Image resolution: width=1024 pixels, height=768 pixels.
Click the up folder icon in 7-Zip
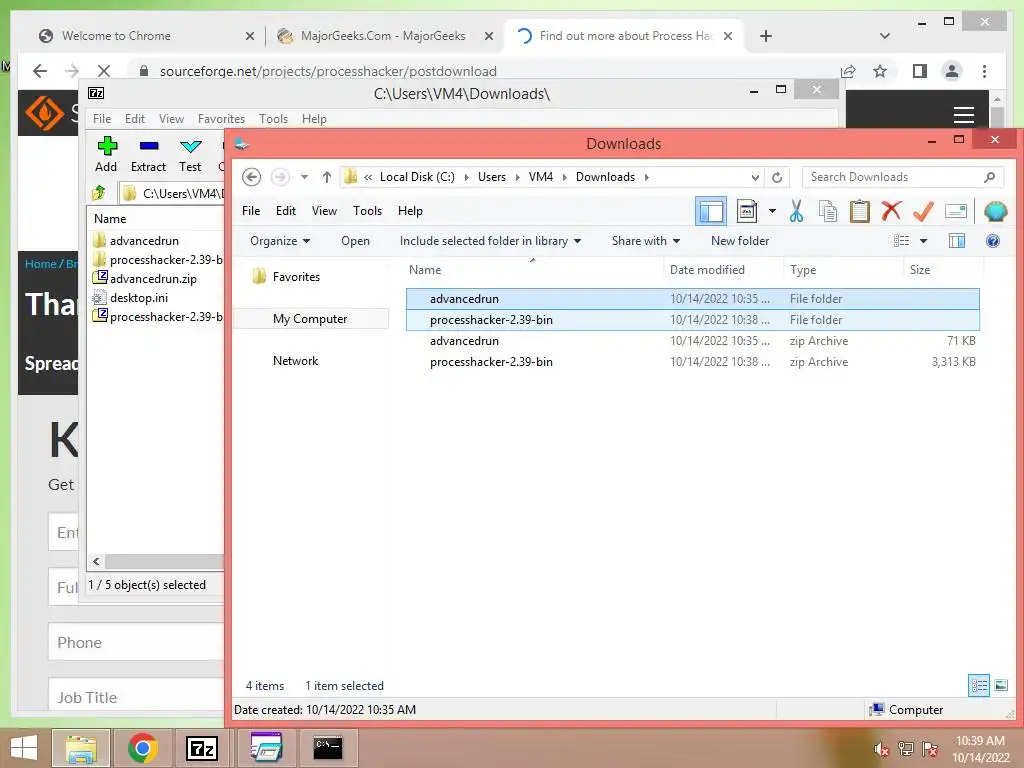point(99,193)
